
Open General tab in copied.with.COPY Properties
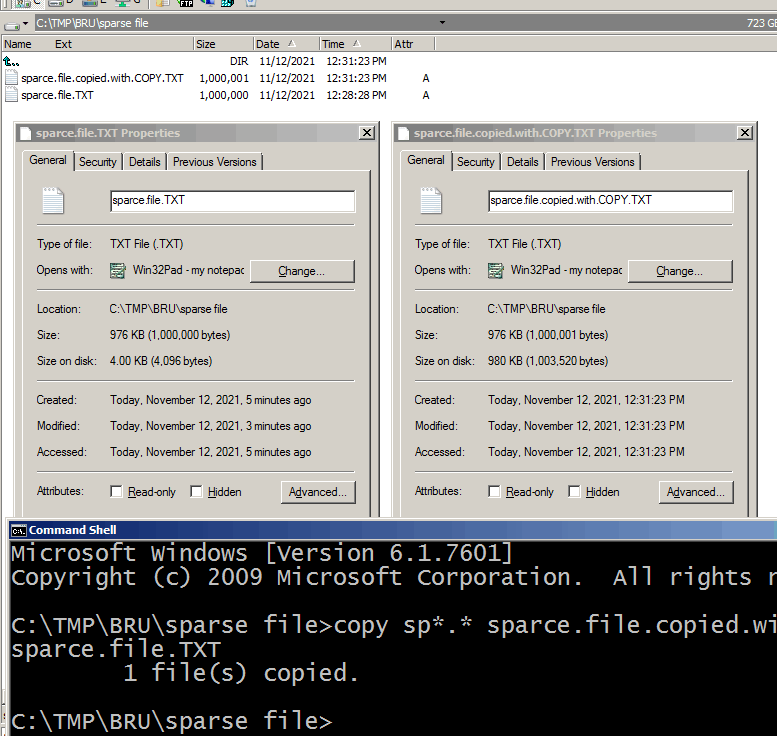pyautogui.click(x=426, y=161)
